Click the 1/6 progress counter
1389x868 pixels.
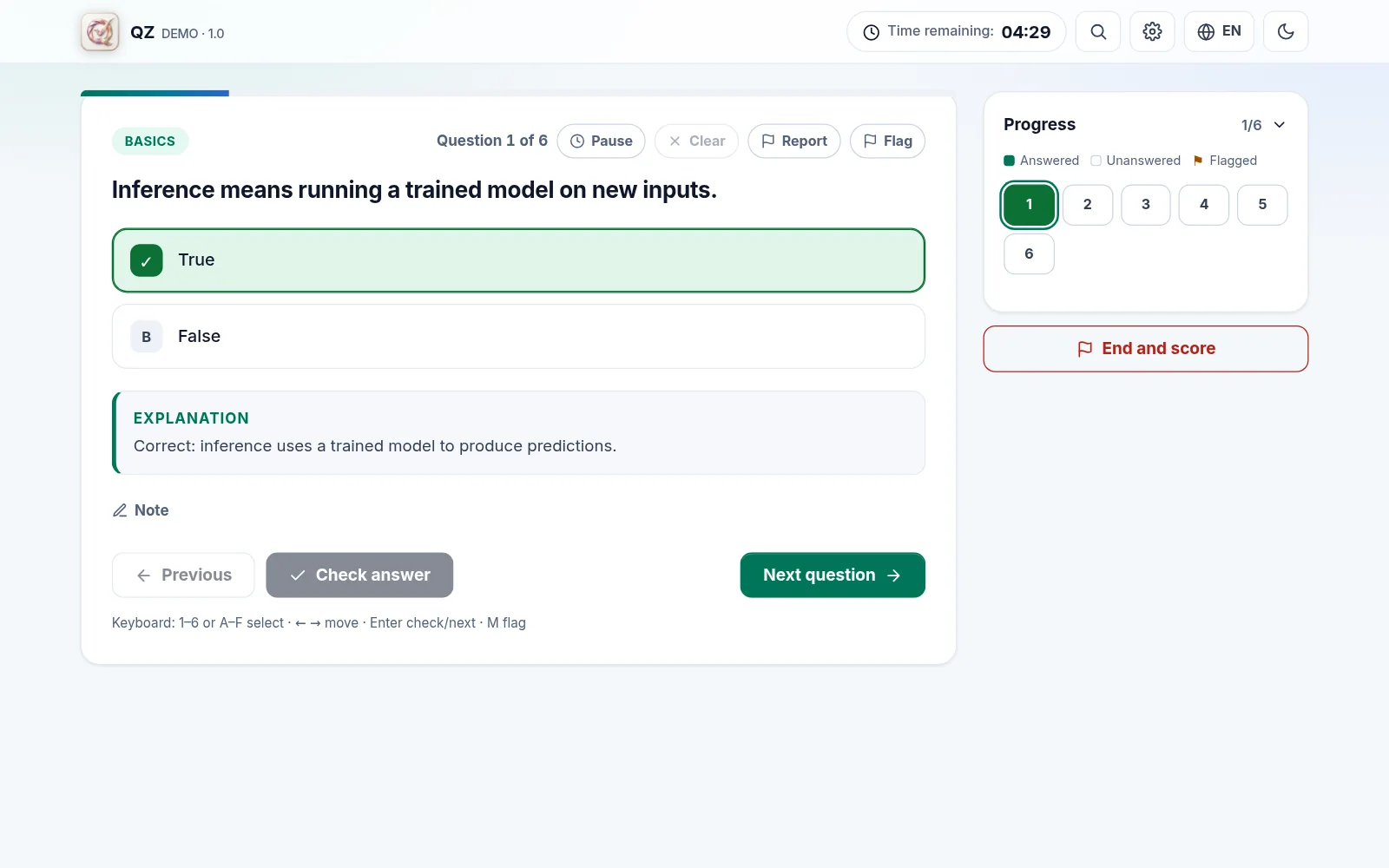1251,125
